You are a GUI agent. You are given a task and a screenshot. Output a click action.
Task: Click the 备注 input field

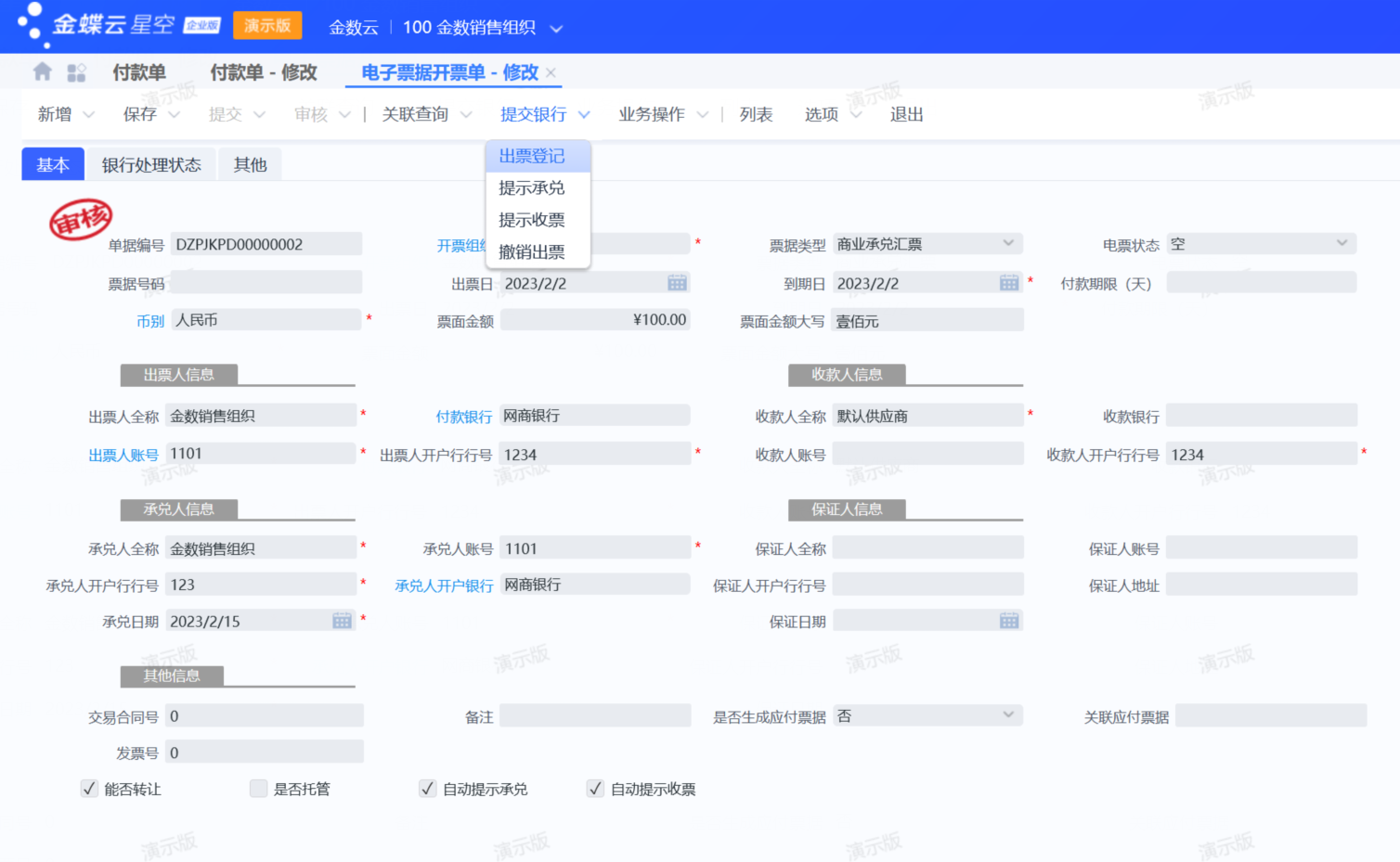(595, 715)
